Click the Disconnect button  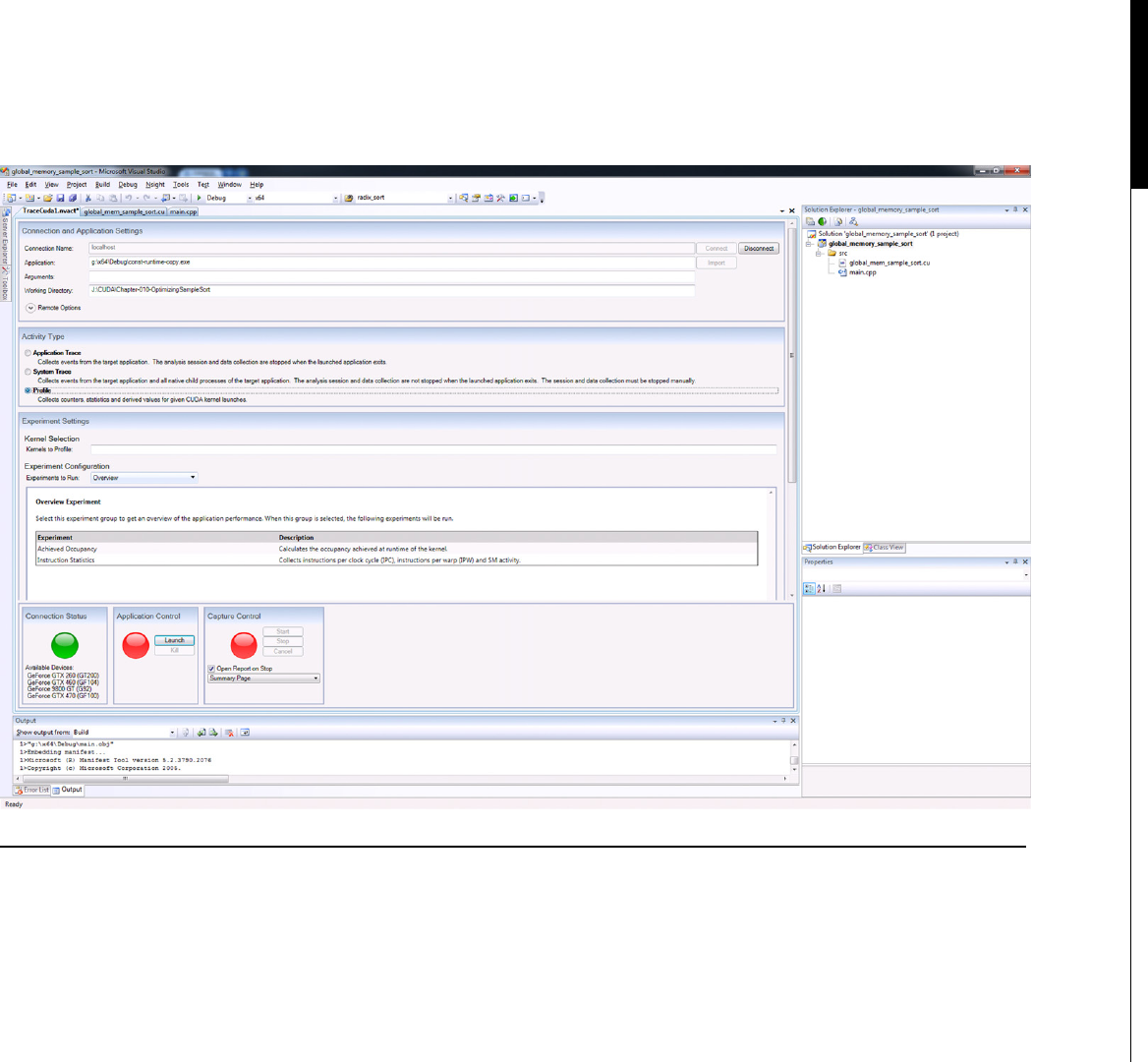click(759, 248)
